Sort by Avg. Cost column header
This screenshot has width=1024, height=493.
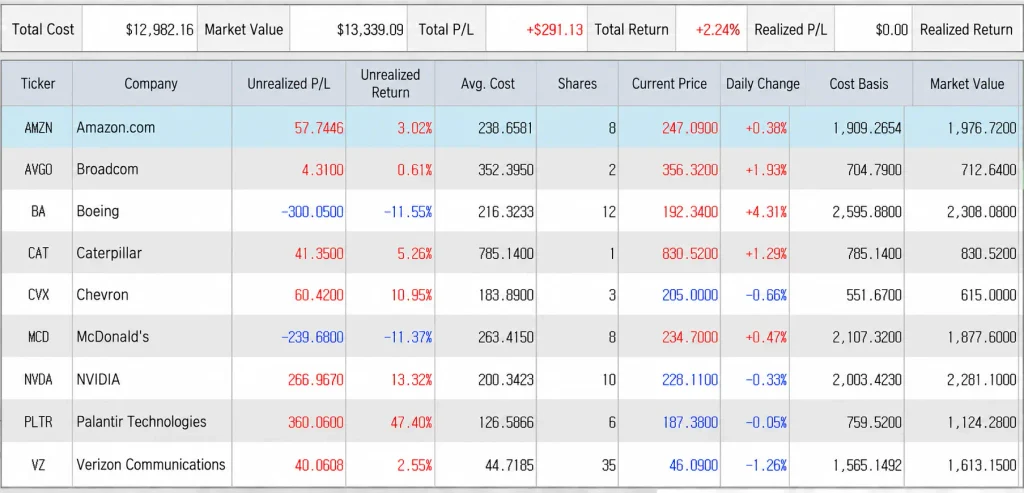[x=486, y=84]
